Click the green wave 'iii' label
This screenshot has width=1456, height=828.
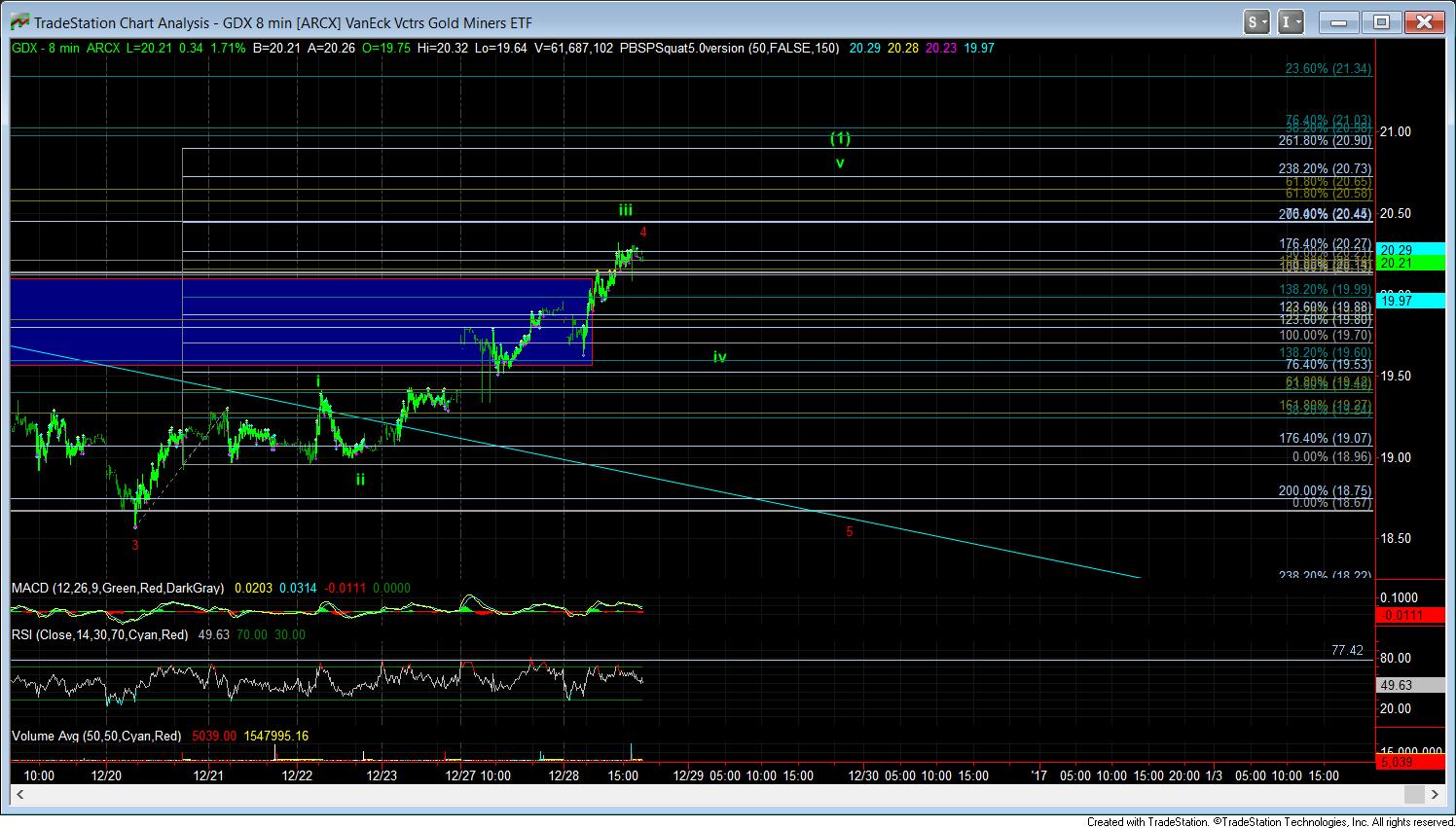(x=626, y=209)
